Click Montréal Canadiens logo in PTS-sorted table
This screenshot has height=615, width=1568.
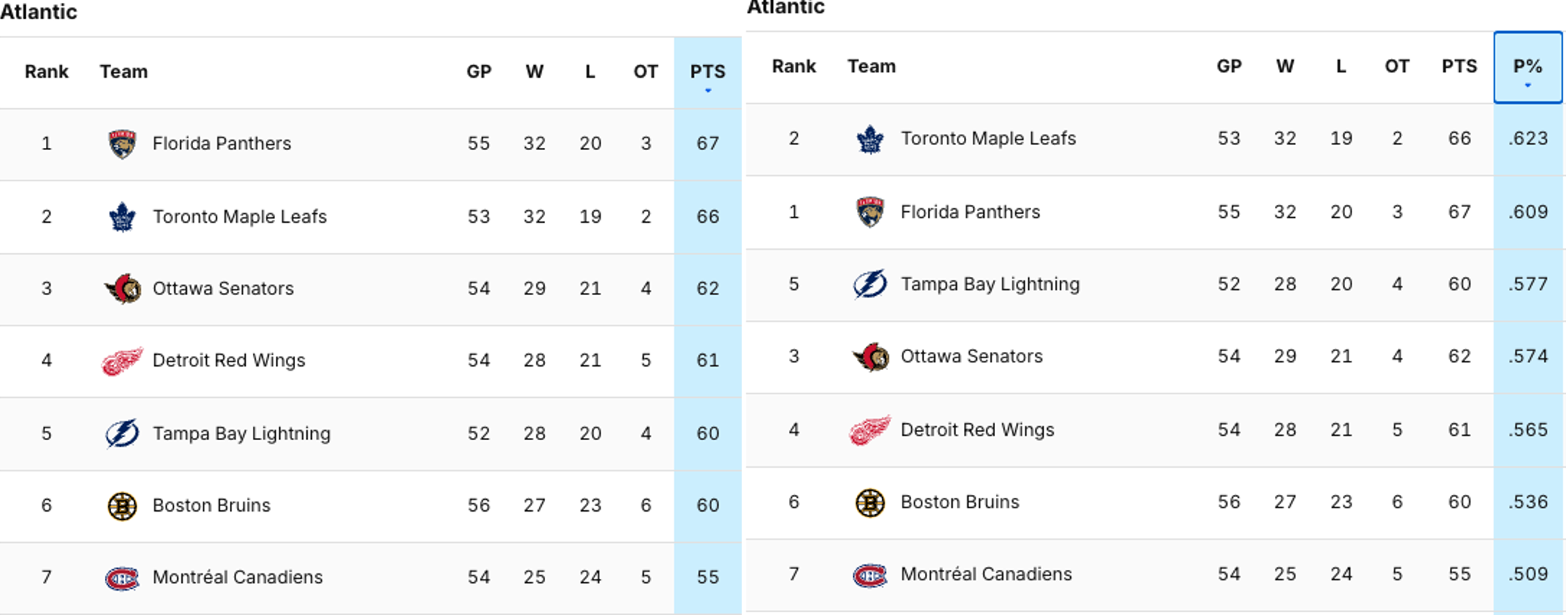(x=122, y=578)
